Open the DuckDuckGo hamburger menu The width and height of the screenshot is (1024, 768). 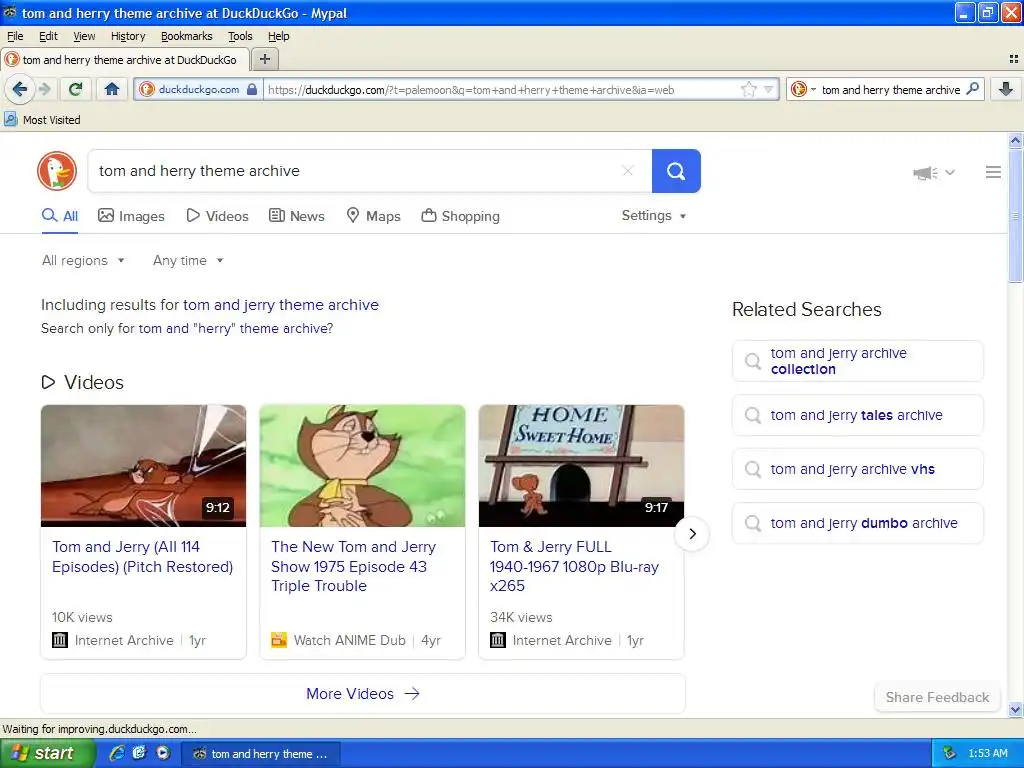coord(993,172)
